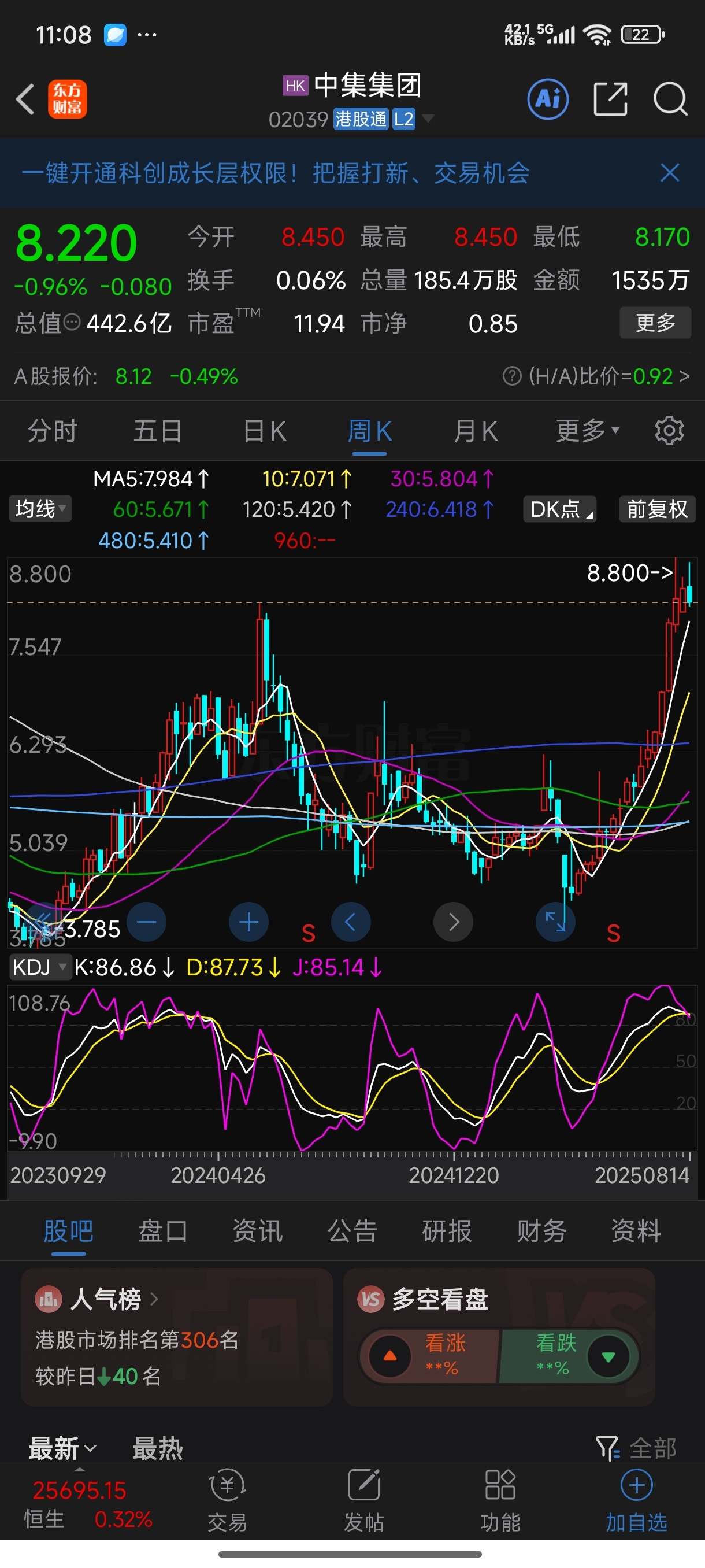This screenshot has width=705, height=1568.
Task: Expand chart to fullscreen icon
Action: (555, 922)
